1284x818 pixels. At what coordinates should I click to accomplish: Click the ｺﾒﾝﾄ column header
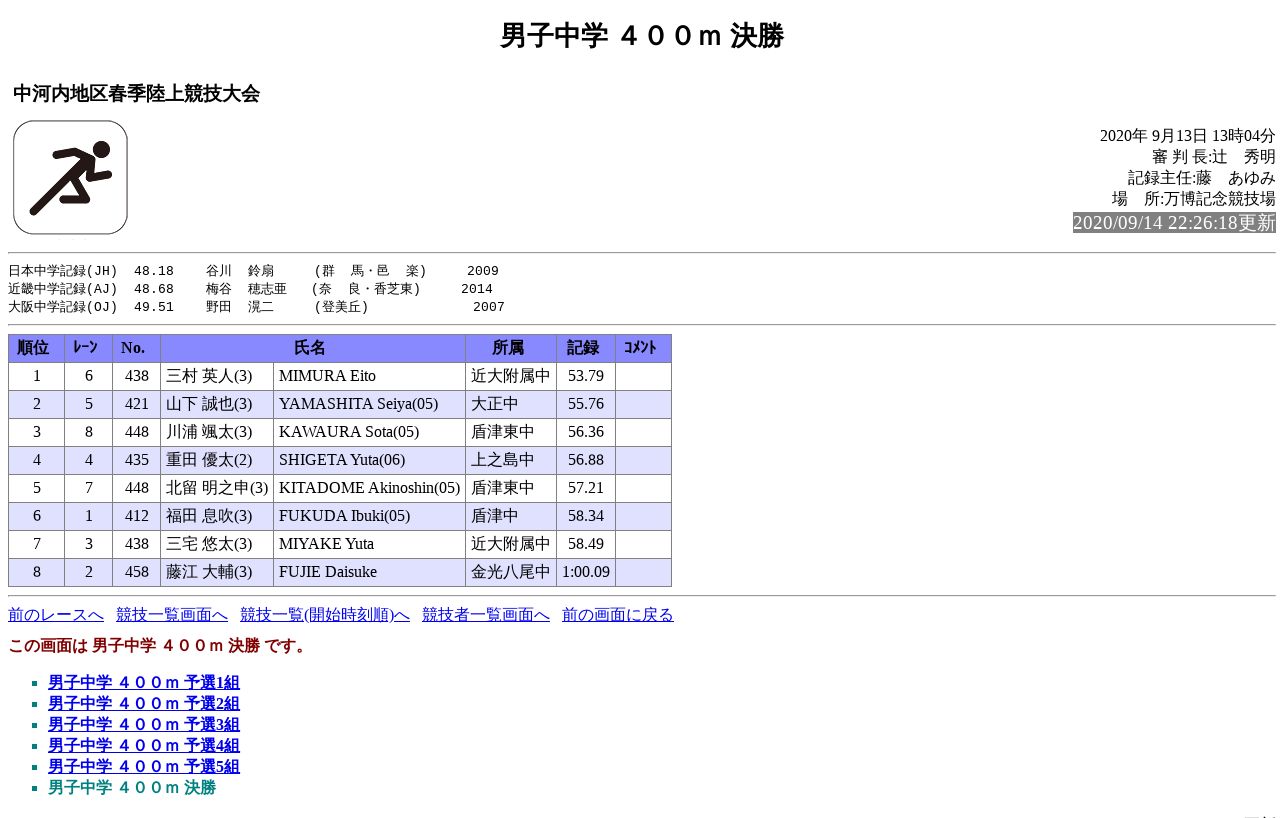click(643, 348)
